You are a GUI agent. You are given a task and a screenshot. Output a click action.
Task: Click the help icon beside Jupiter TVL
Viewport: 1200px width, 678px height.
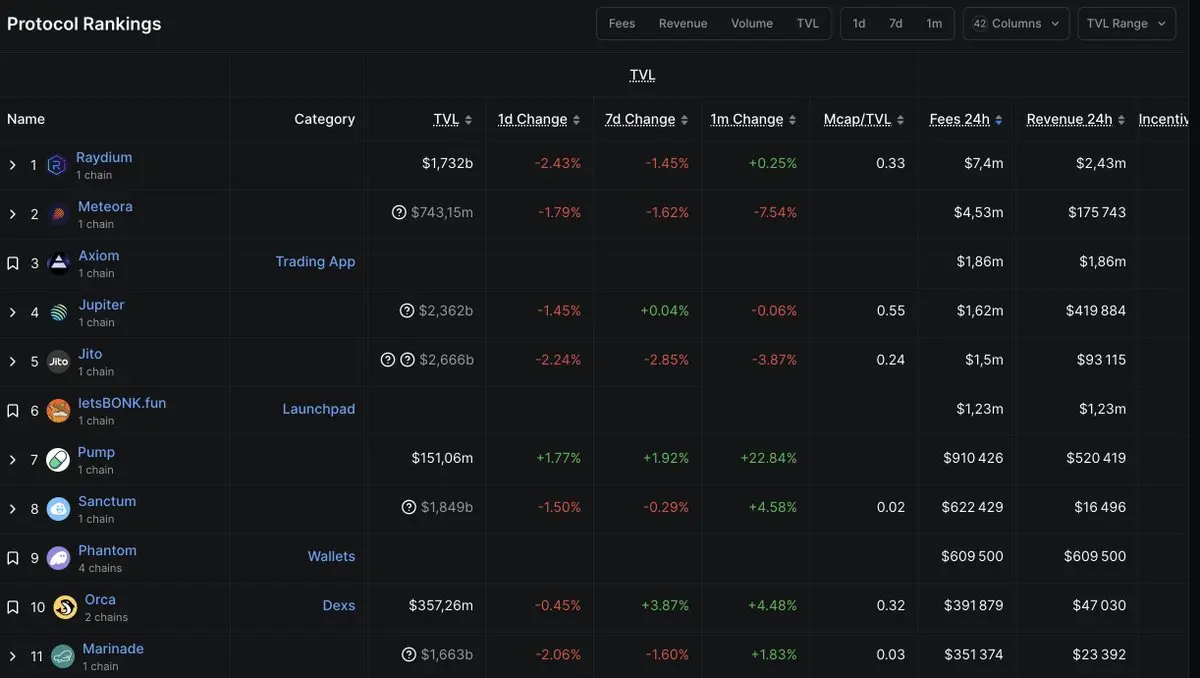(407, 311)
